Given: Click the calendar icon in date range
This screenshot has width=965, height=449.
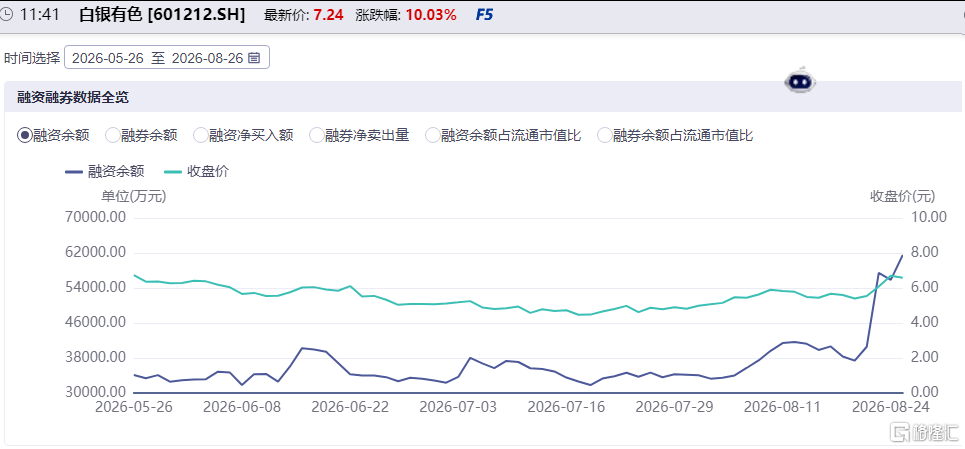Looking at the screenshot, I should pos(254,58).
